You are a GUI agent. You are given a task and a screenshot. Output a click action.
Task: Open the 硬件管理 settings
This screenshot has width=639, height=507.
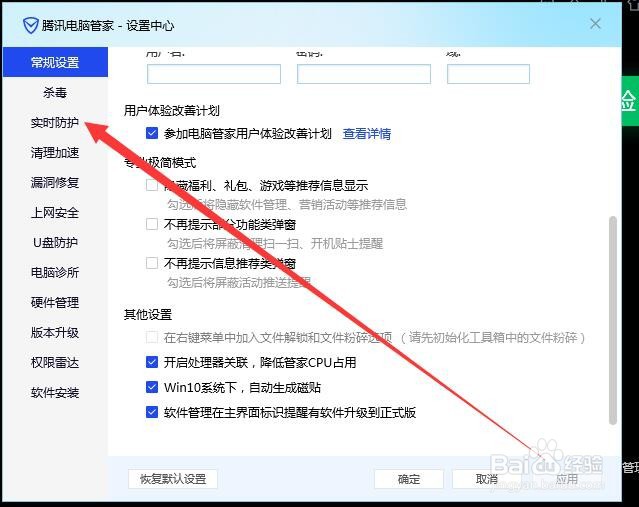point(55,303)
